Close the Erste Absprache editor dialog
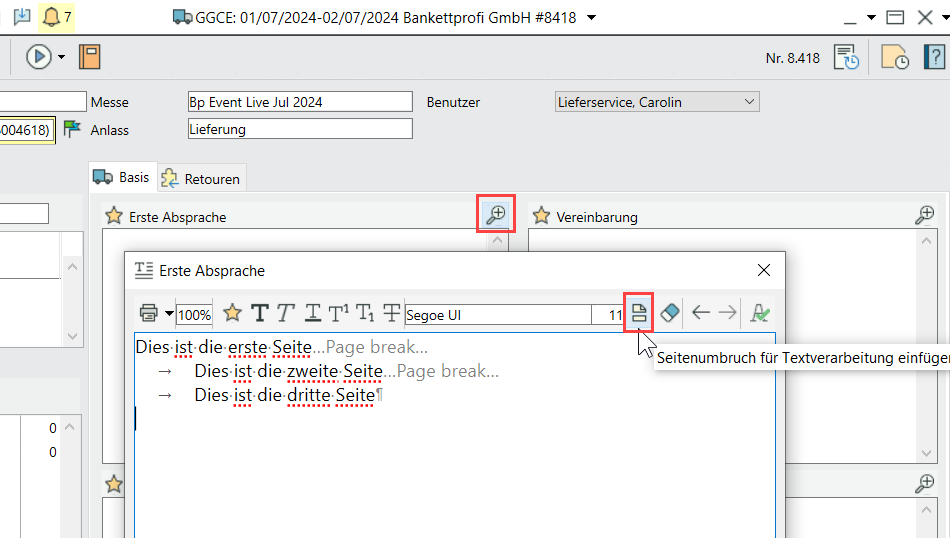This screenshot has height=538, width=950. click(x=764, y=270)
